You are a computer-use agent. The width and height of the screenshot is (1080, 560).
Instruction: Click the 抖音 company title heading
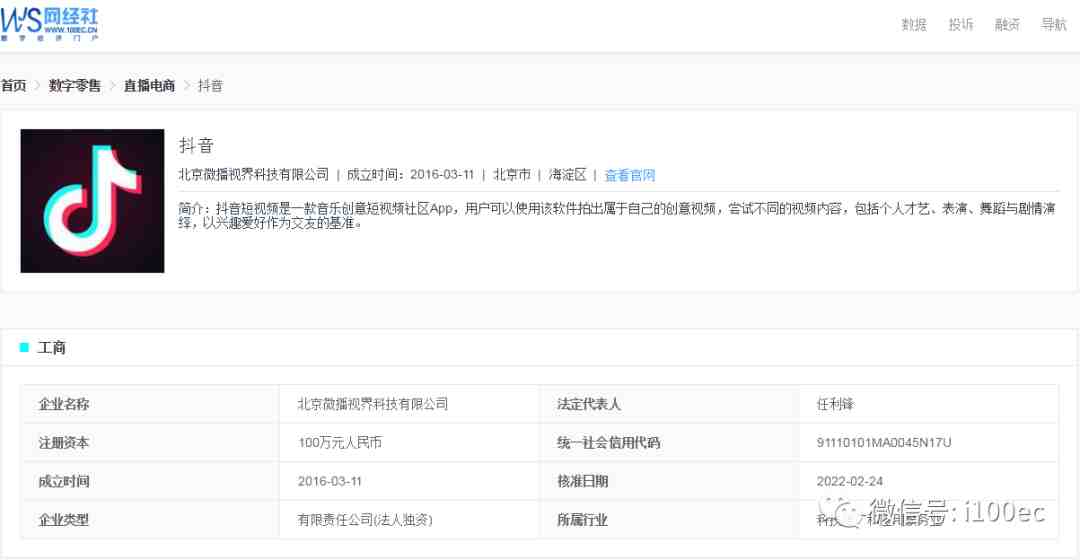tap(196, 145)
